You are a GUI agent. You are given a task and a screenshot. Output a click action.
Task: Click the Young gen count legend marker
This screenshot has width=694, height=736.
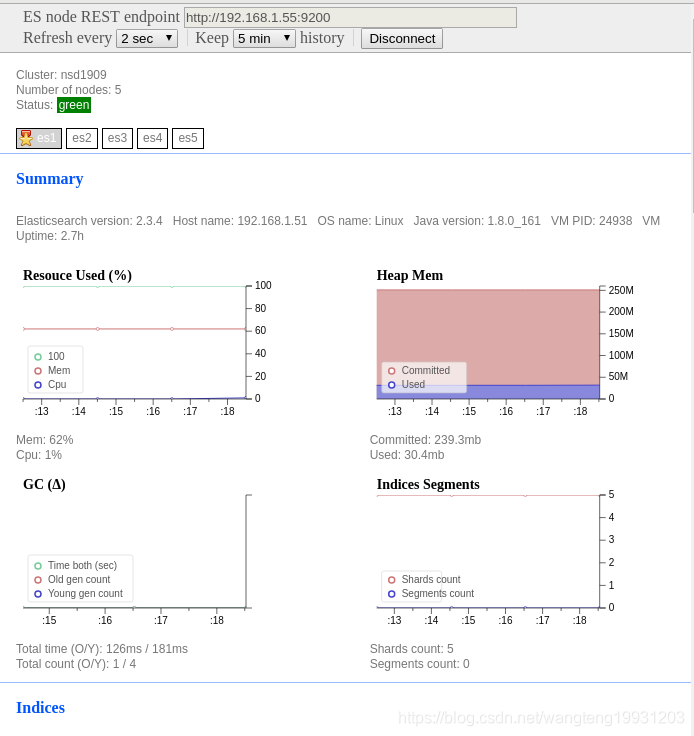(x=38, y=594)
